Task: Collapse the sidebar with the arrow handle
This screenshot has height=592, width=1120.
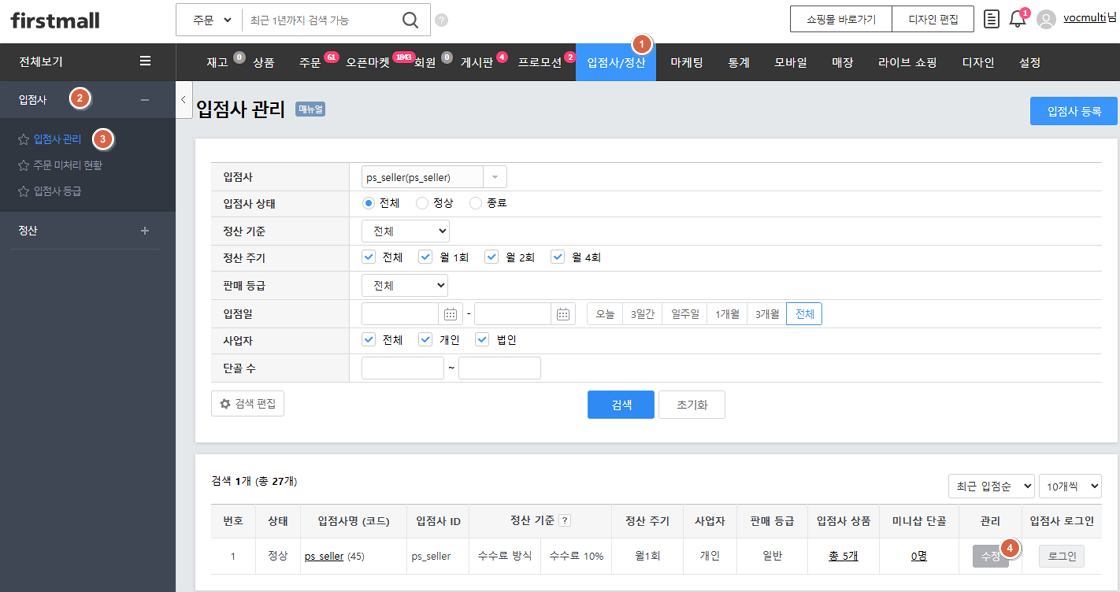Action: pos(184,100)
